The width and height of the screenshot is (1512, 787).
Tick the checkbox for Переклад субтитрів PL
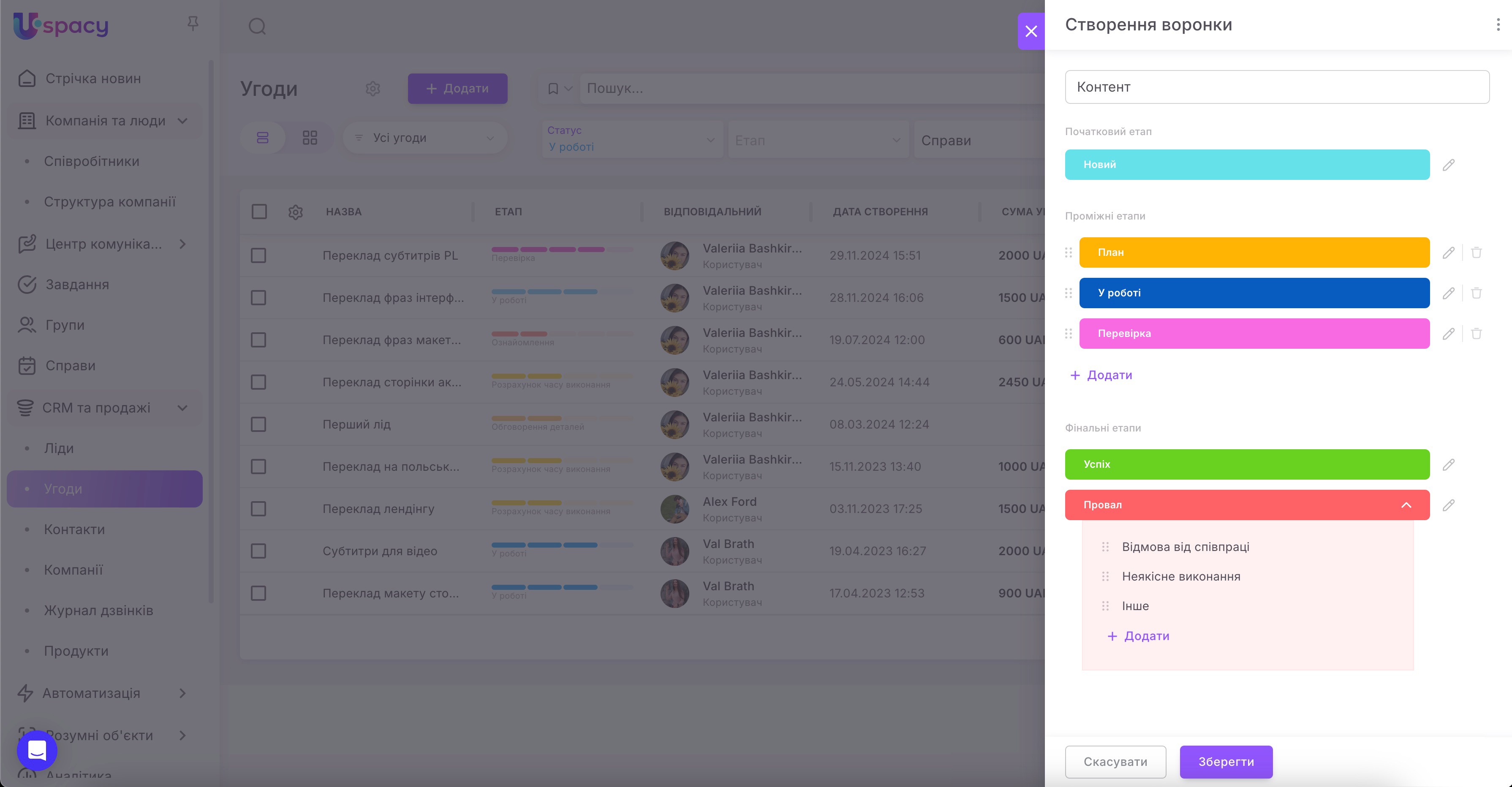pos(258,255)
